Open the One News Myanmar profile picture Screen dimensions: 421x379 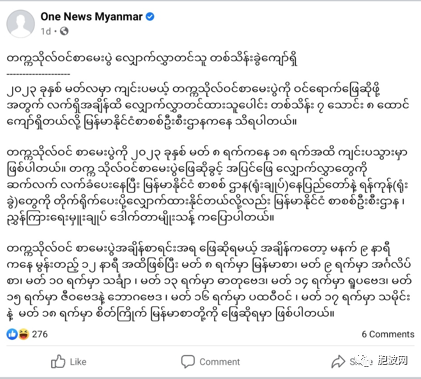pos(20,23)
